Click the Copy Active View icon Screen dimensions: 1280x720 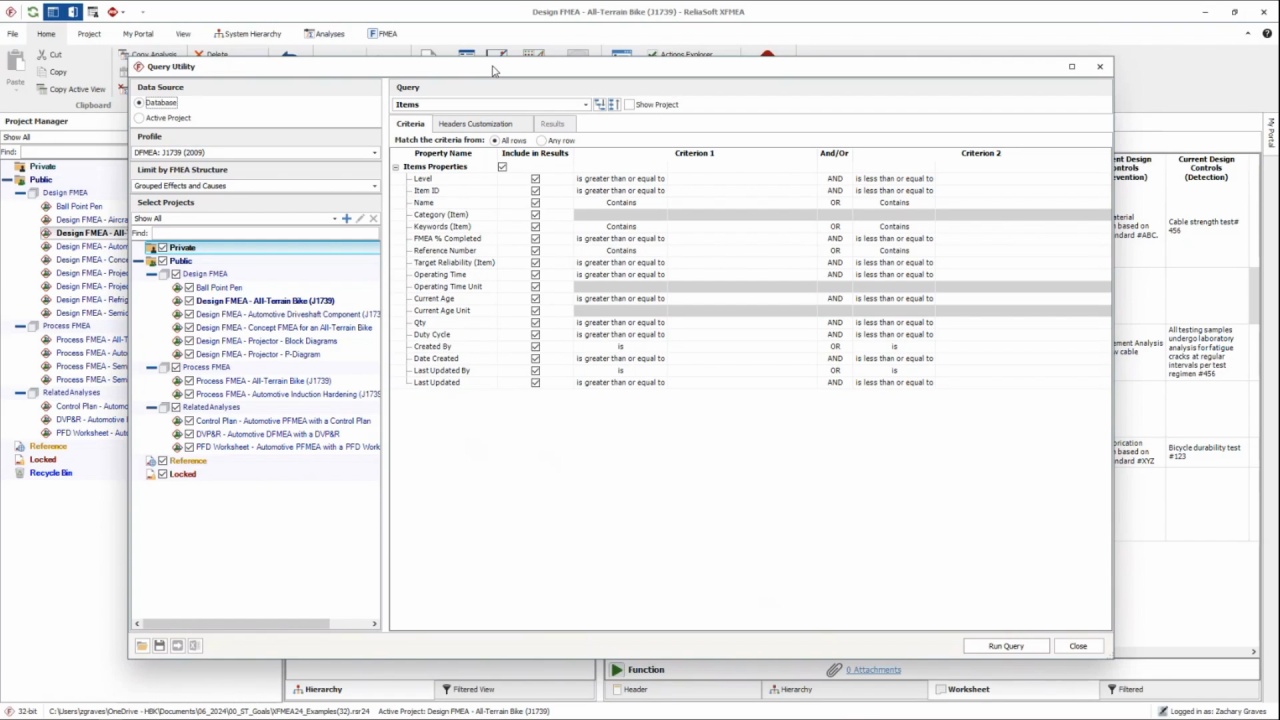point(41,89)
